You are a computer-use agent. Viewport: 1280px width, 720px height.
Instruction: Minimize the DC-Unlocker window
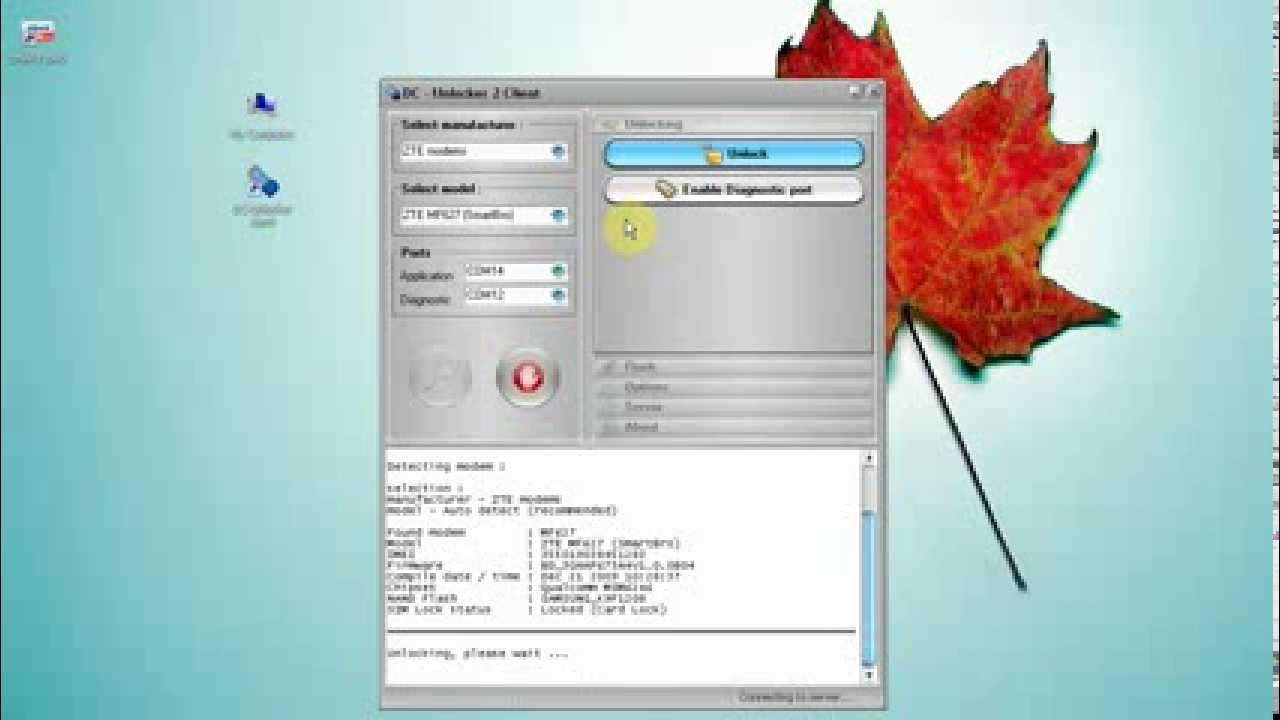pyautogui.click(x=856, y=92)
